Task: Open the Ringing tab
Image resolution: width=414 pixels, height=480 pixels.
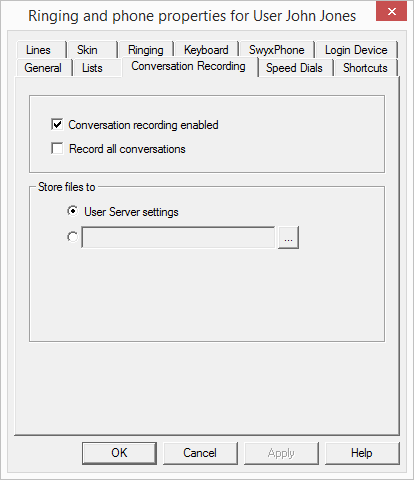Action: coord(146,50)
